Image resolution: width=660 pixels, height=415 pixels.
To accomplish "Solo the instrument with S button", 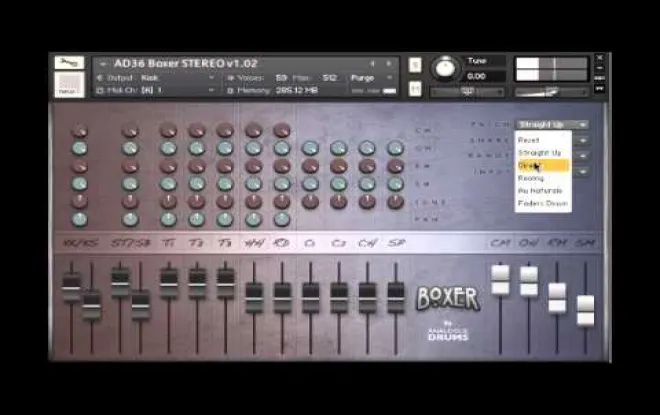I will pos(415,65).
